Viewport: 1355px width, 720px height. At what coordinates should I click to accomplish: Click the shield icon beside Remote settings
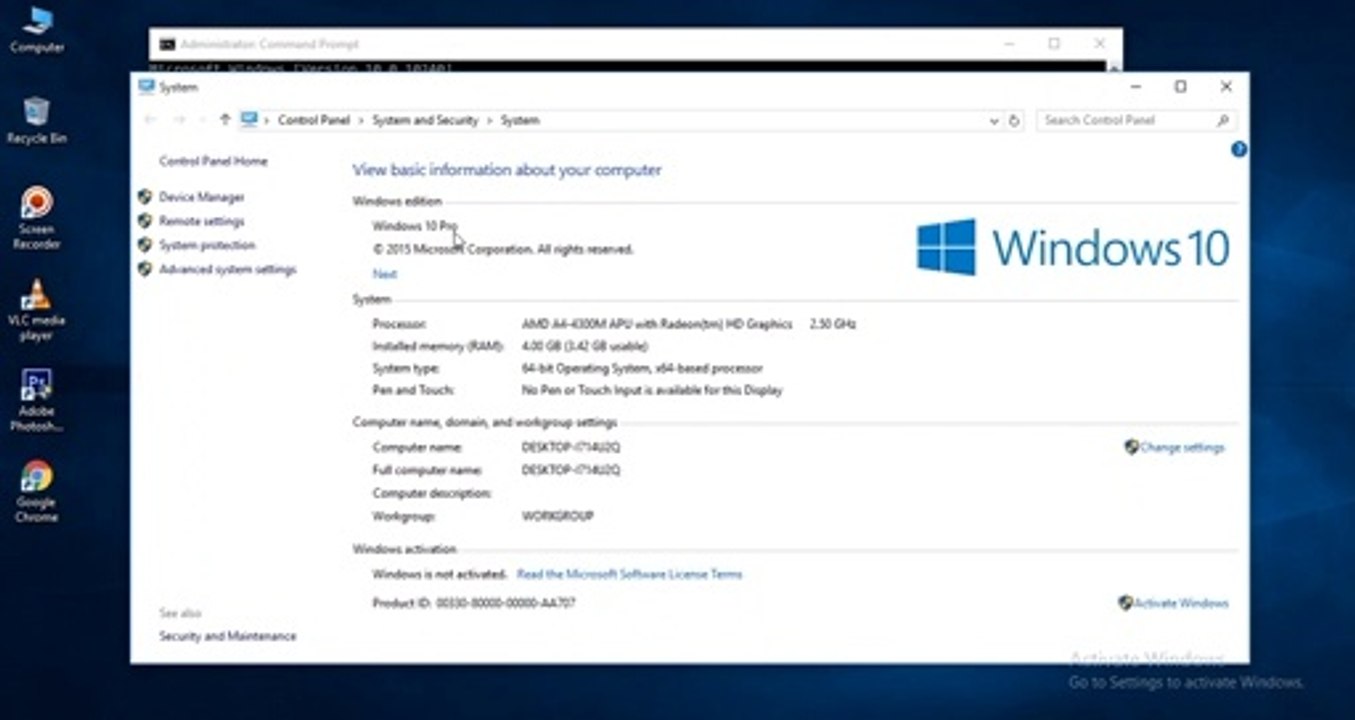tap(145, 221)
